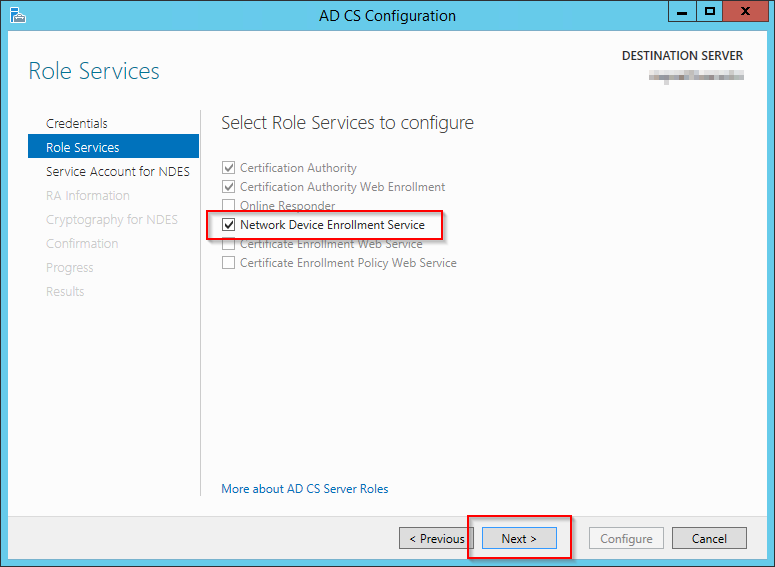775x567 pixels.
Task: Click the Next button
Action: tap(519, 538)
